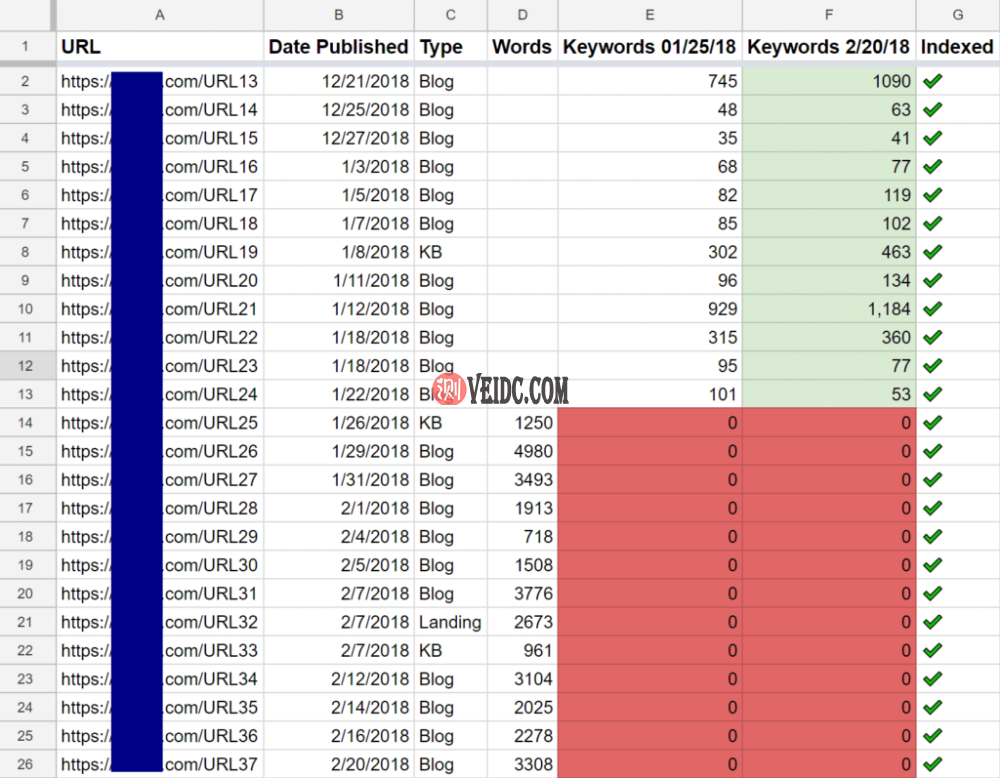1000x778 pixels.
Task: Select the Type cell 'KB' in URL33 row
Action: coord(451,650)
